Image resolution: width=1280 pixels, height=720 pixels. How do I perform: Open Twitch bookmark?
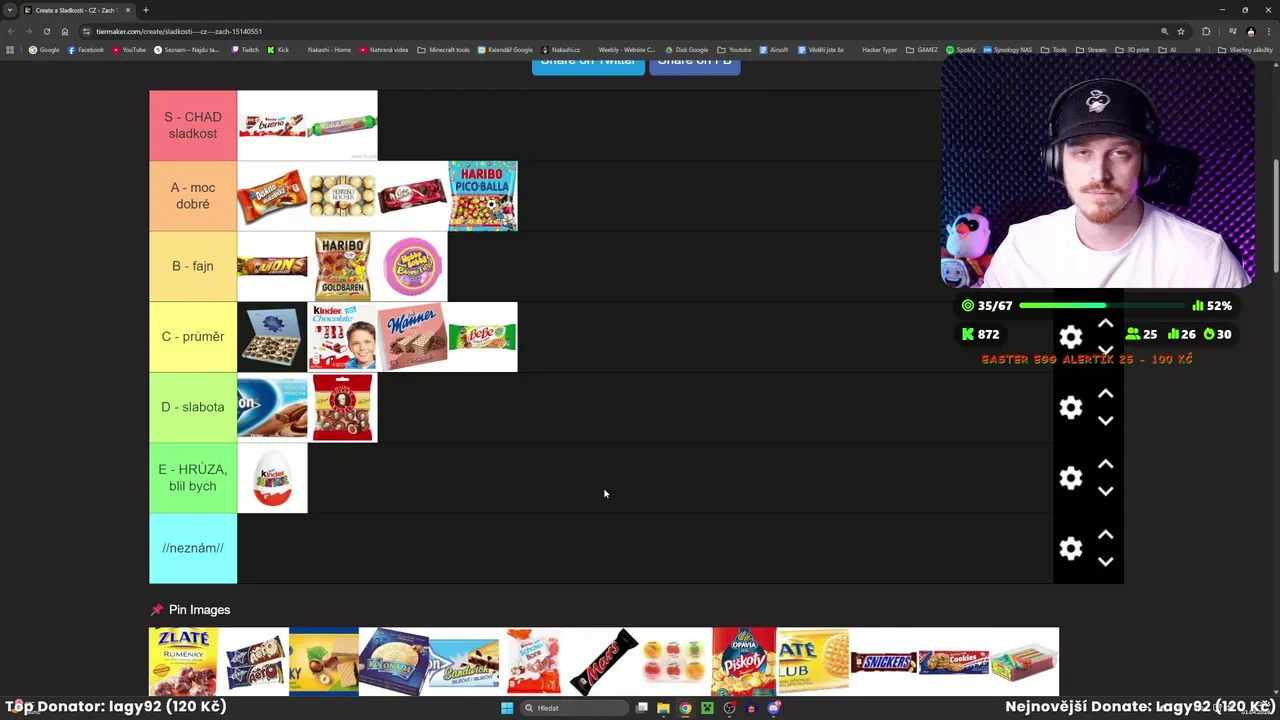click(x=245, y=49)
